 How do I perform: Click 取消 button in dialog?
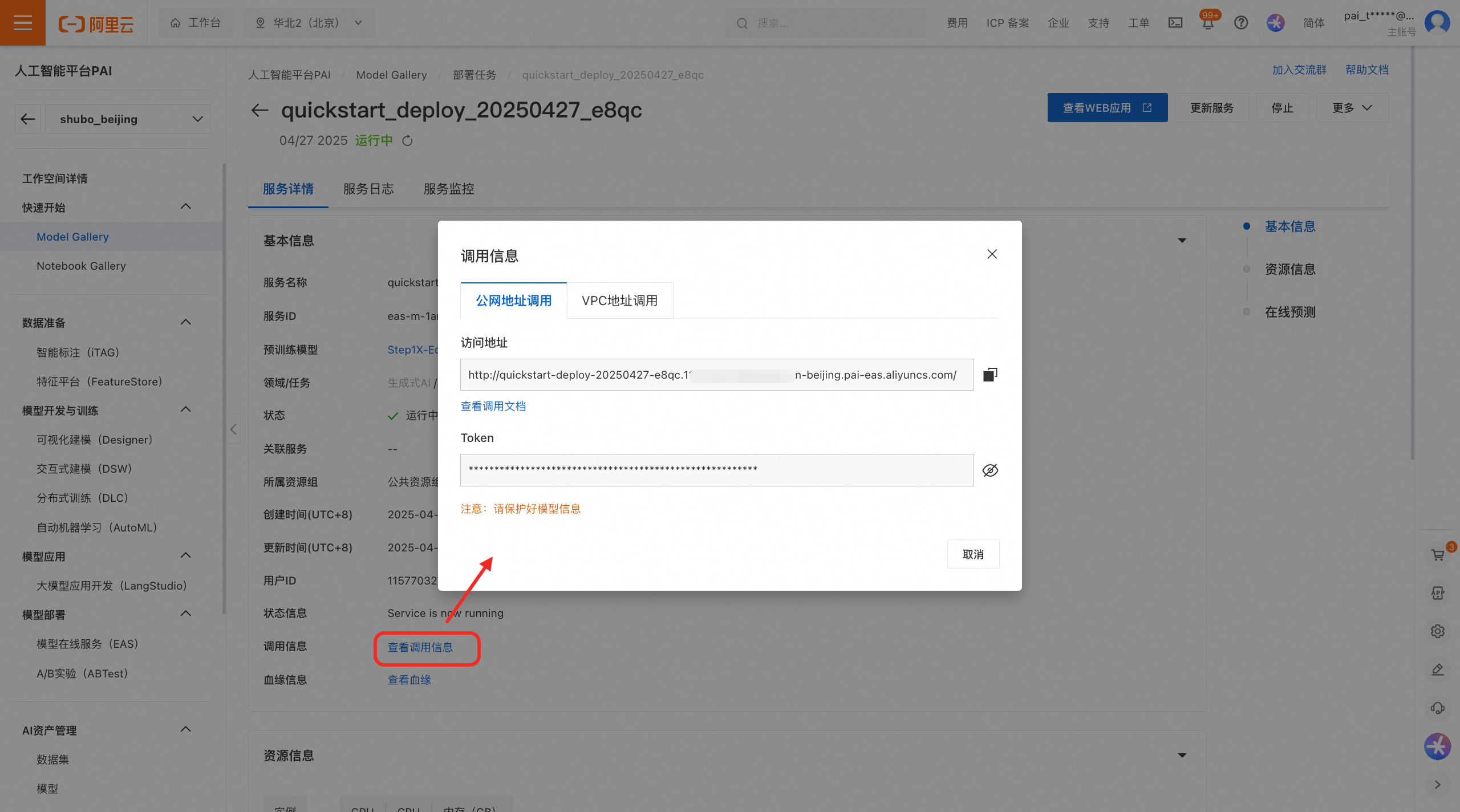(x=973, y=554)
